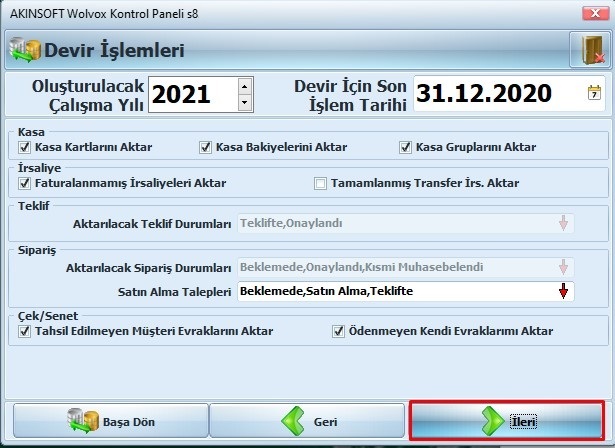Uncheck Faturalanmamış İrsaliyeleri Aktar
This screenshot has width=615, height=448.
tap(24, 183)
